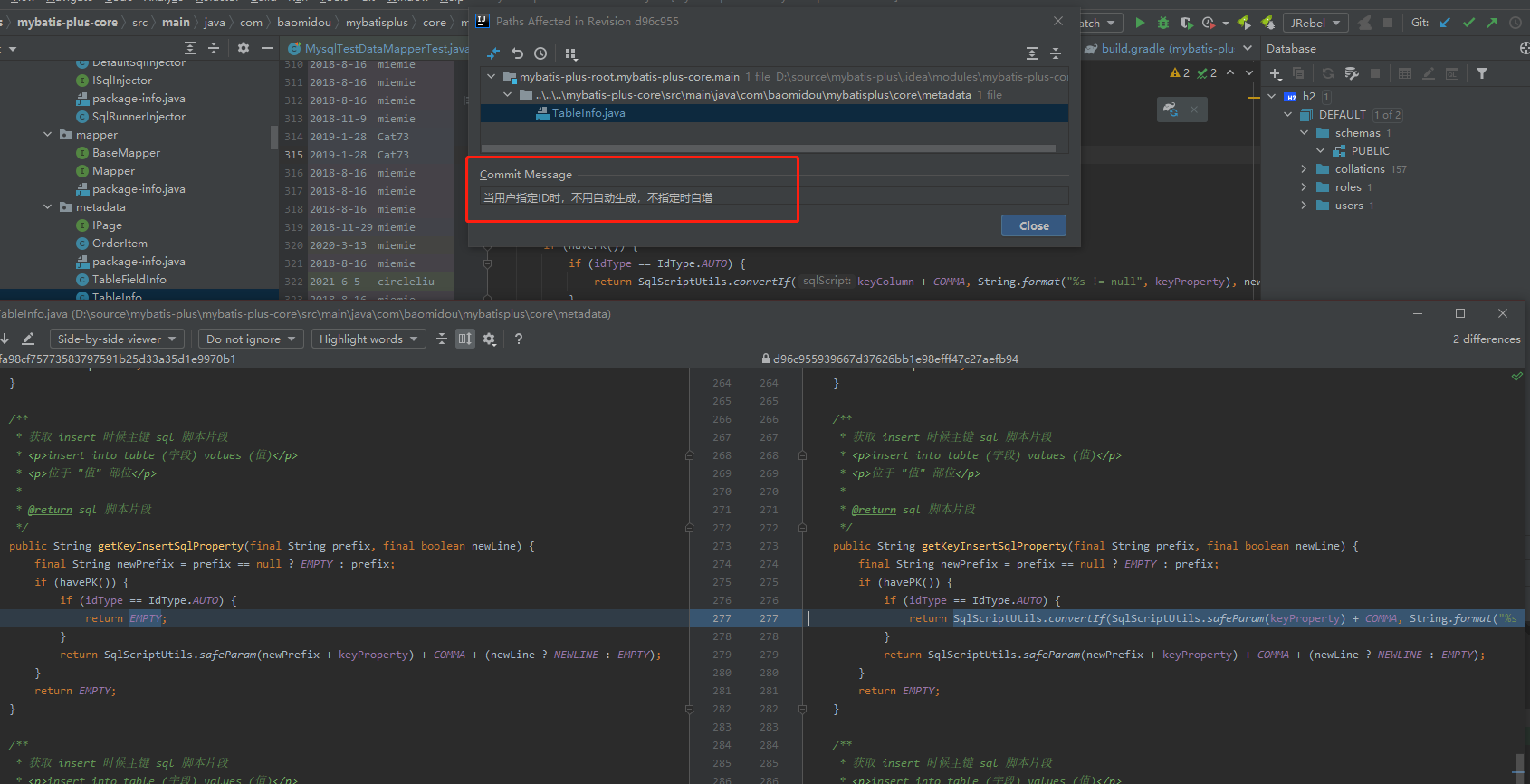Open the Highlight words dropdown
Screen dimensions: 1530x784
pos(368,339)
